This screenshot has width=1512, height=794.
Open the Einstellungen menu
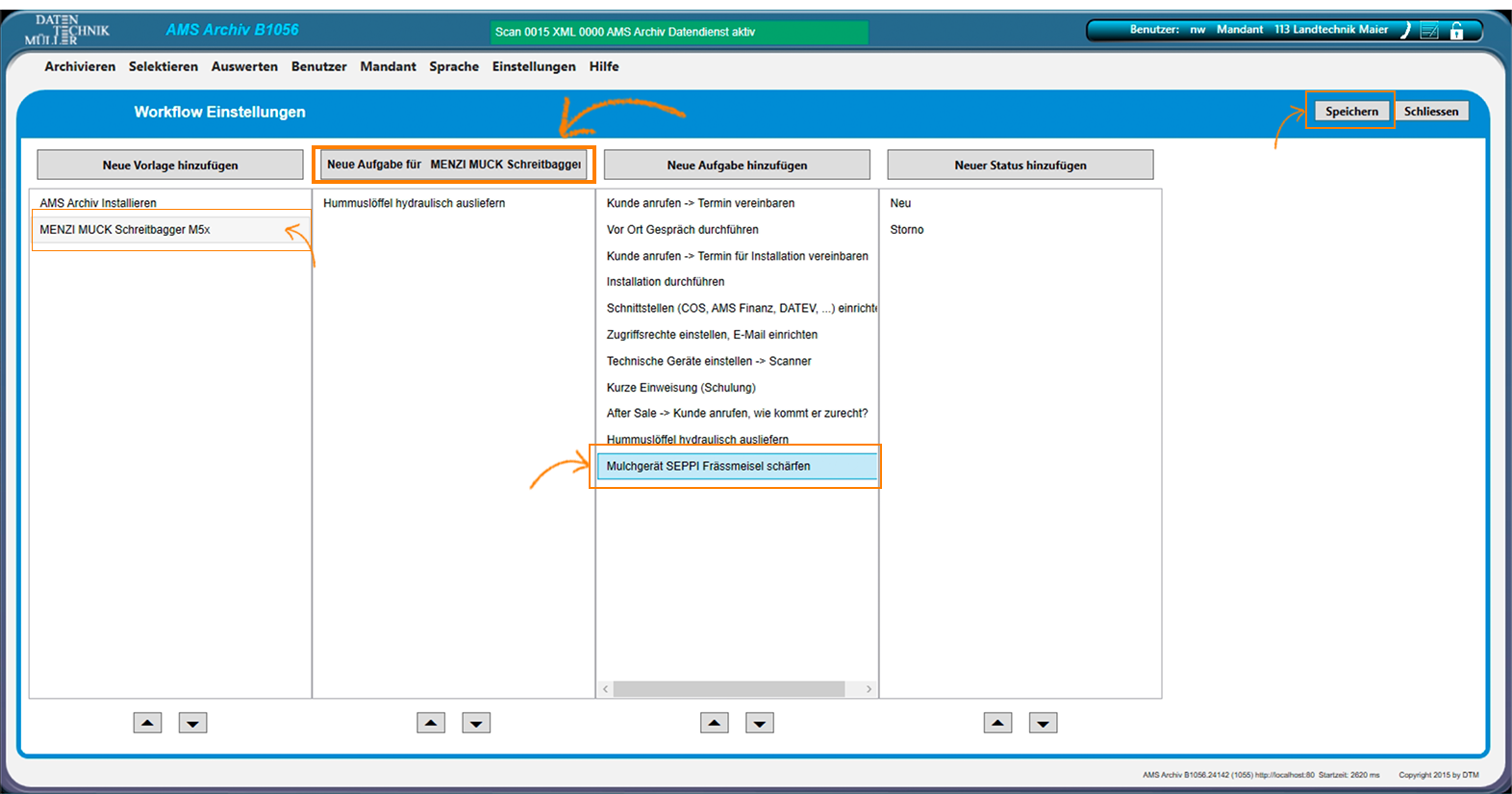(534, 66)
